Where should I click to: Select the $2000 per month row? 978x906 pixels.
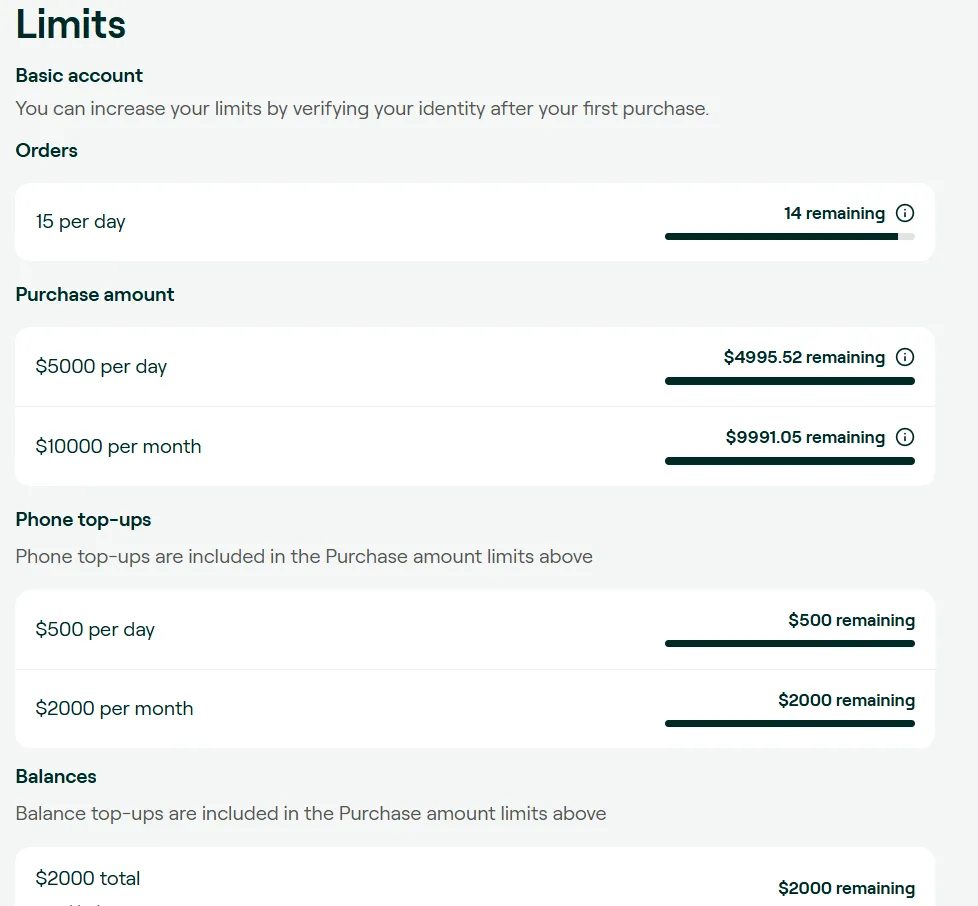pos(475,709)
